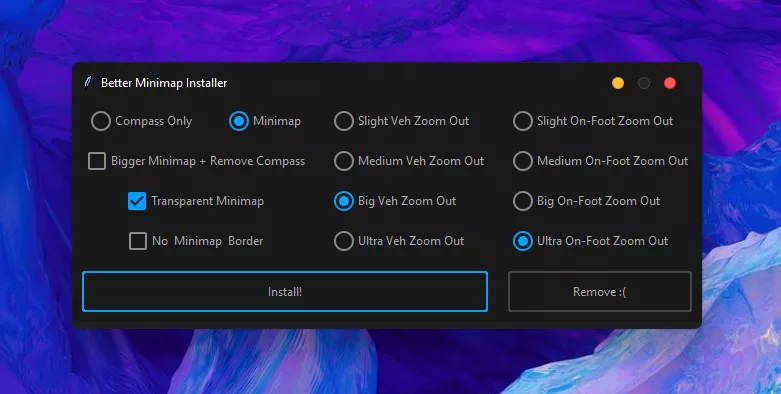Click the feather icon in the title bar
781x394 pixels.
pyautogui.click(x=88, y=82)
